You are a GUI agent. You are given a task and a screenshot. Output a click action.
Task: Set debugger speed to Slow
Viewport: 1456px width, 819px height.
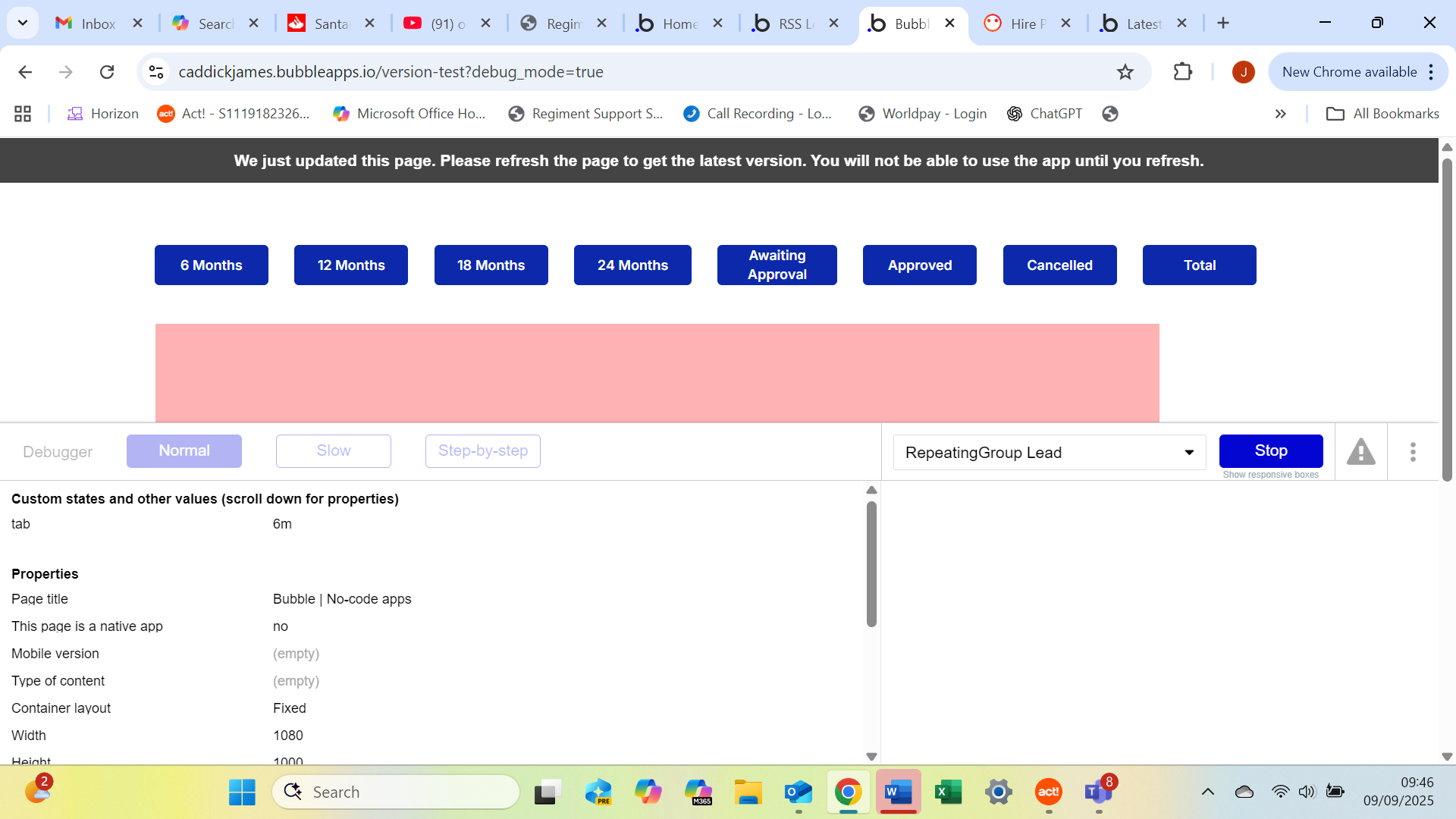333,451
